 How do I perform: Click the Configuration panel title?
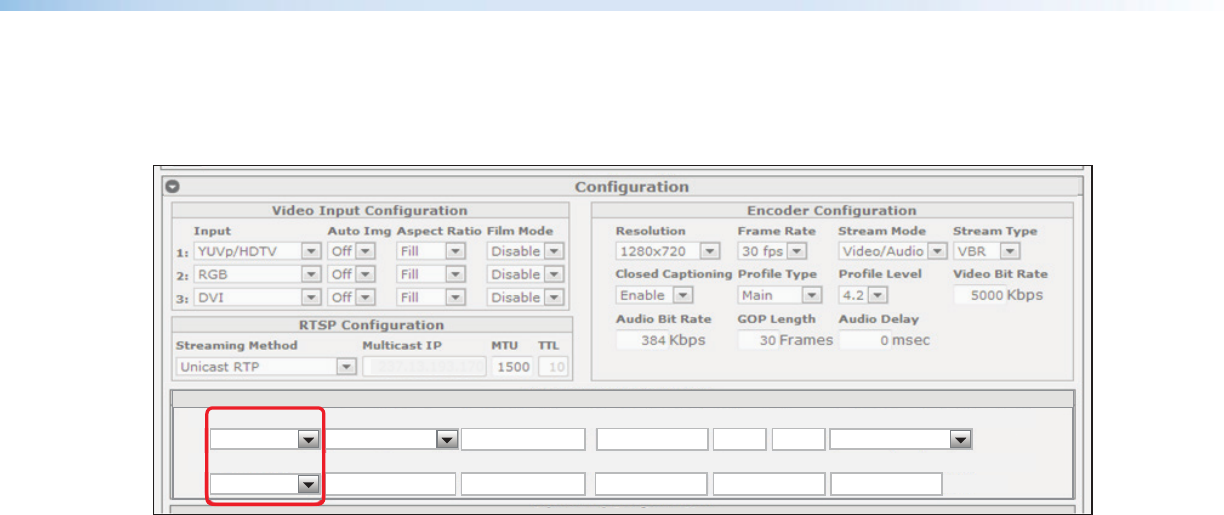(x=631, y=186)
